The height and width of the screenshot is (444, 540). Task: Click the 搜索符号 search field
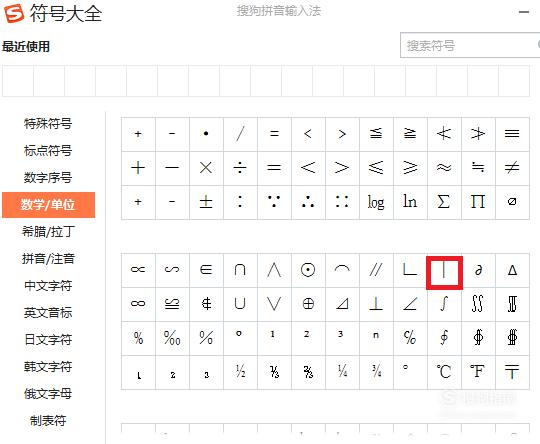(x=470, y=45)
